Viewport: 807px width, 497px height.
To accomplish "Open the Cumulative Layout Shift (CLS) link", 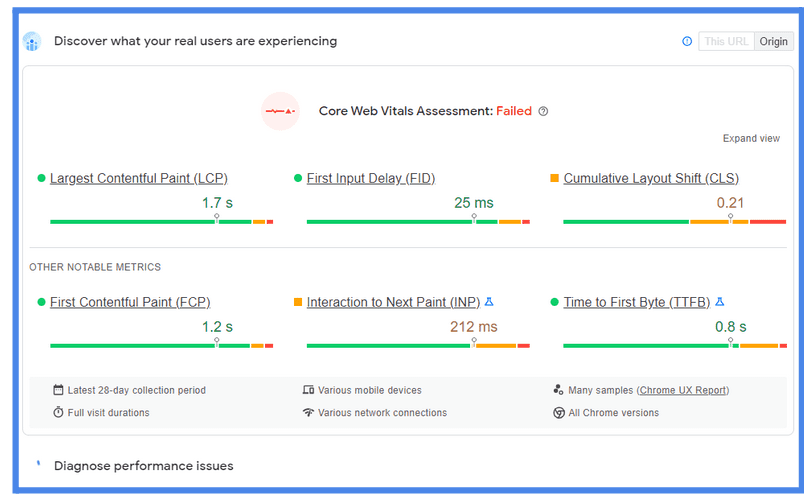I will click(651, 178).
